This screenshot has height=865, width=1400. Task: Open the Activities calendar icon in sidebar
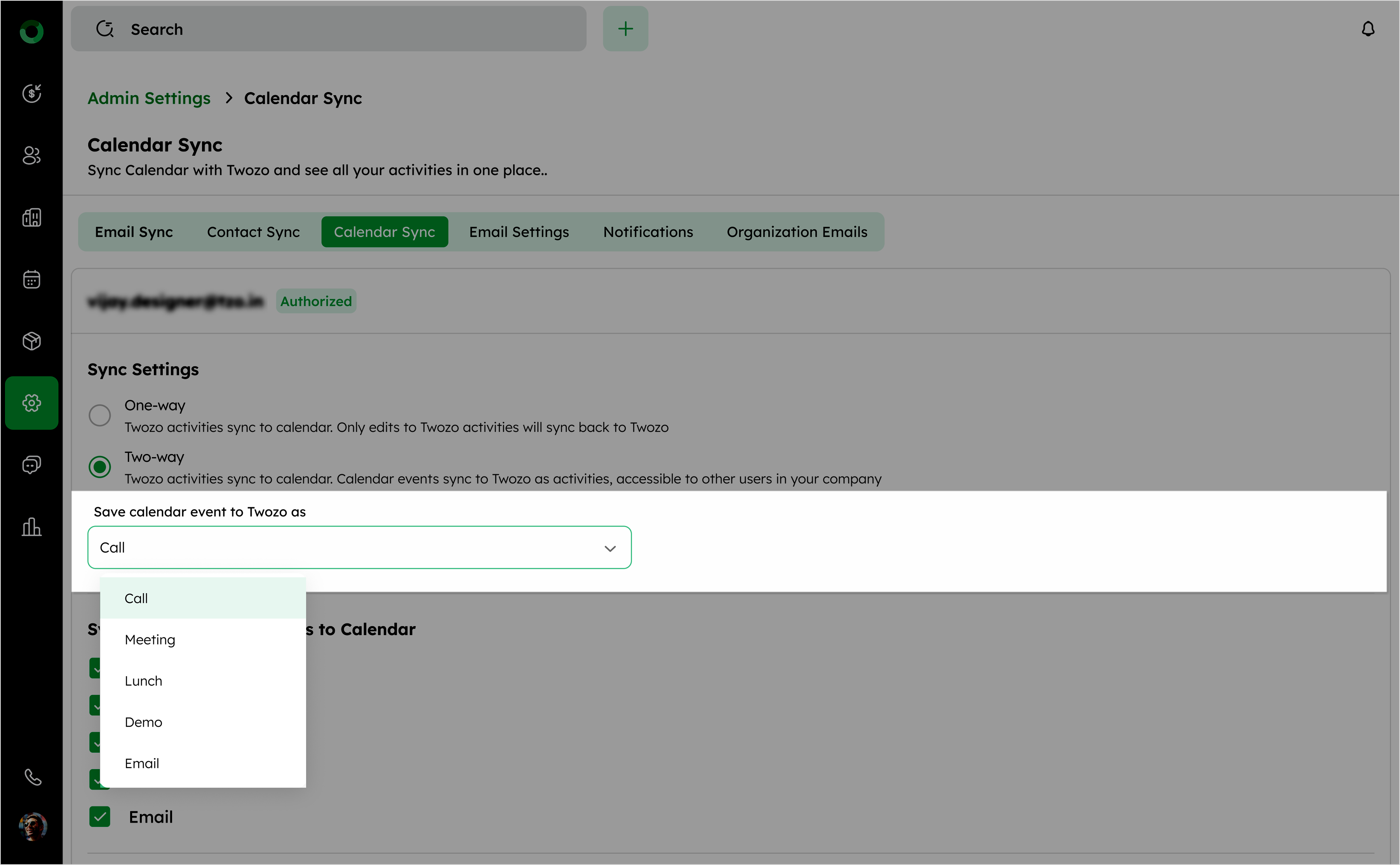(31, 279)
